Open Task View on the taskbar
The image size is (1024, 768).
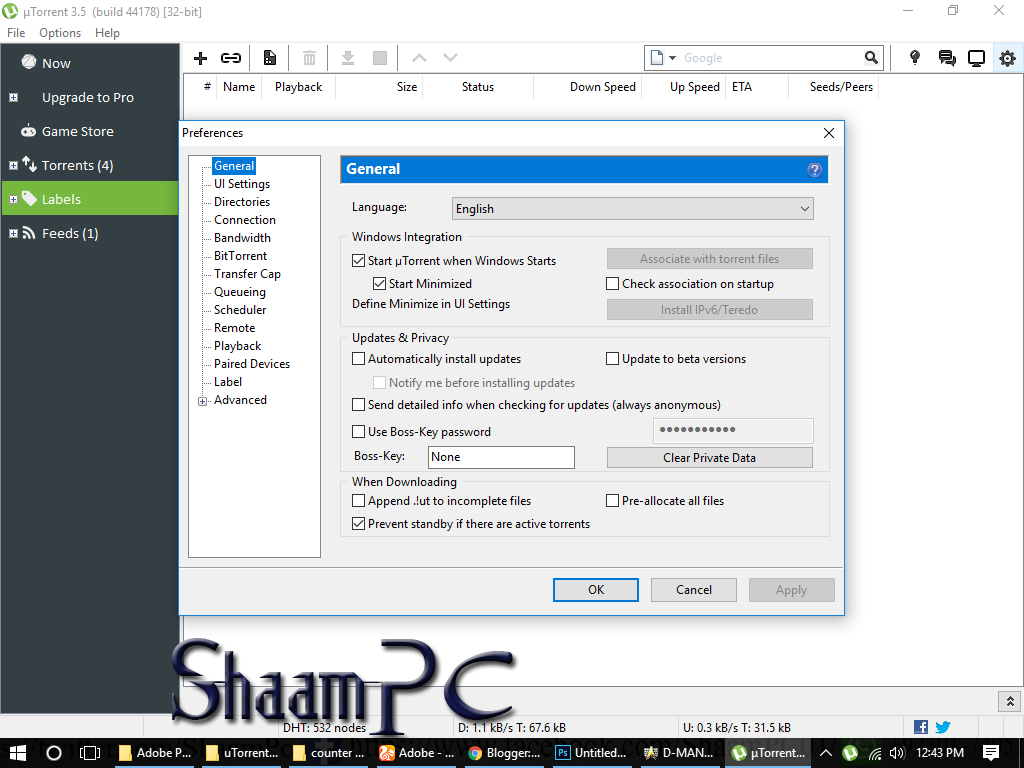[x=89, y=753]
